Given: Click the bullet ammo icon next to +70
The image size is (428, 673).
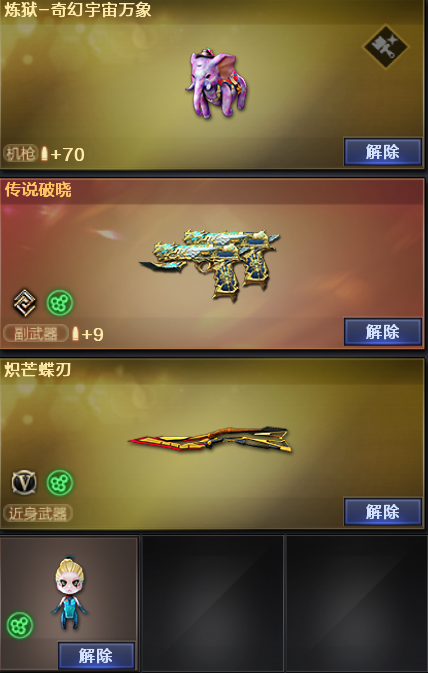Looking at the screenshot, I should tap(44, 153).
